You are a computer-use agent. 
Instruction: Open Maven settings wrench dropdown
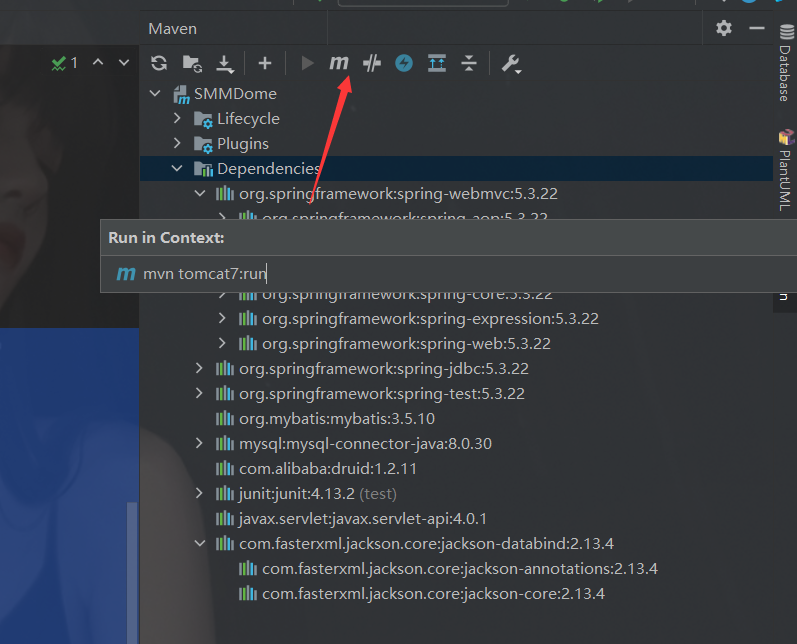point(511,64)
